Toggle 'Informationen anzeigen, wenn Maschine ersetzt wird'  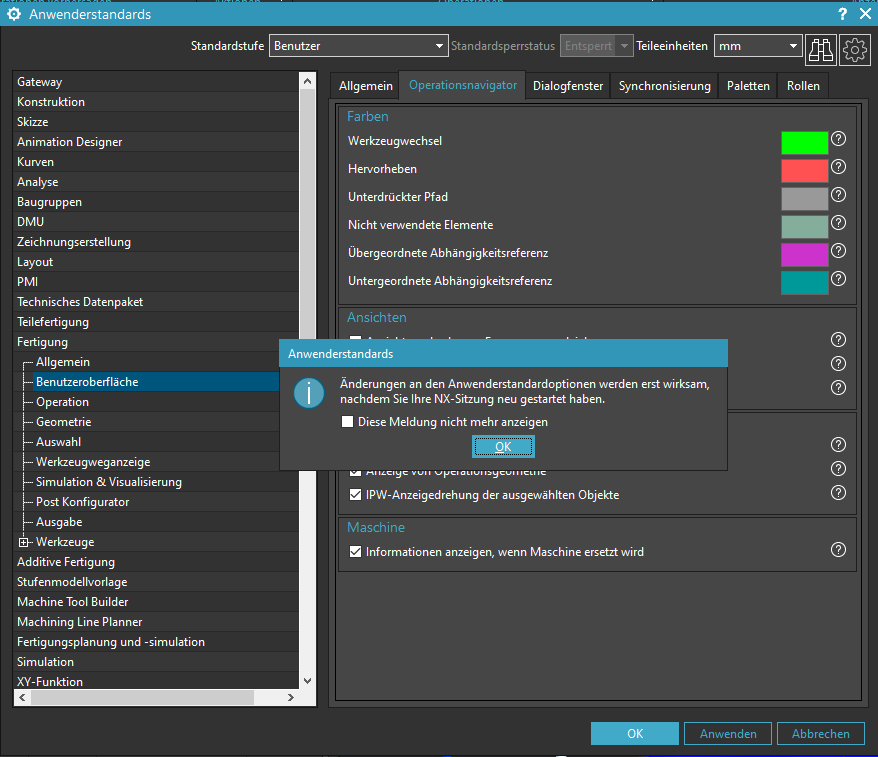click(x=355, y=552)
